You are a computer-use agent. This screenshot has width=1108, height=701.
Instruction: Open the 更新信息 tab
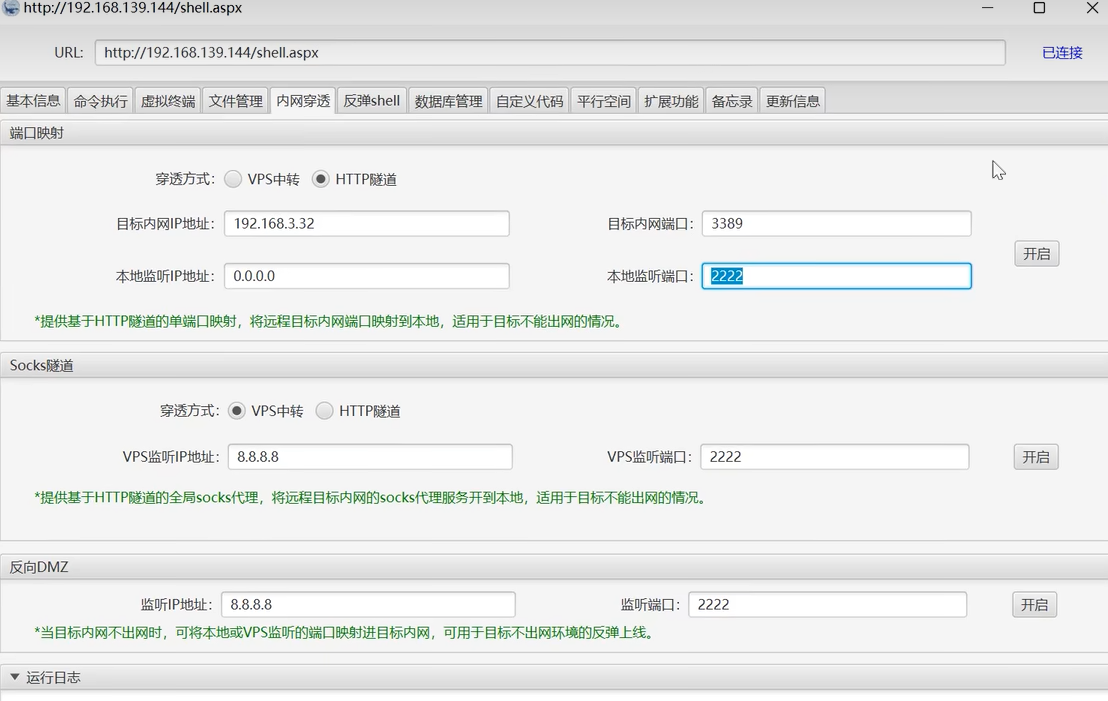(x=793, y=100)
